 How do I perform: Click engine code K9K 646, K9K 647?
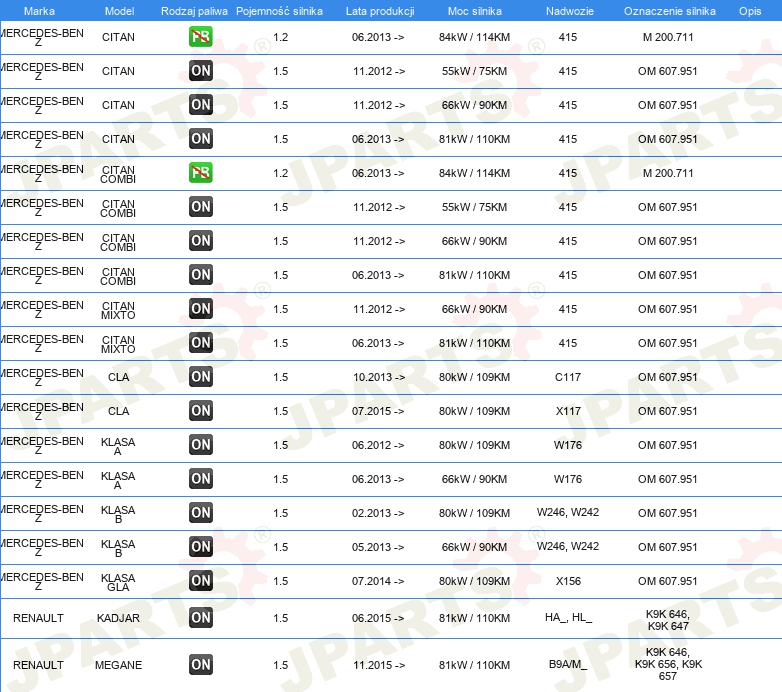tap(668, 620)
